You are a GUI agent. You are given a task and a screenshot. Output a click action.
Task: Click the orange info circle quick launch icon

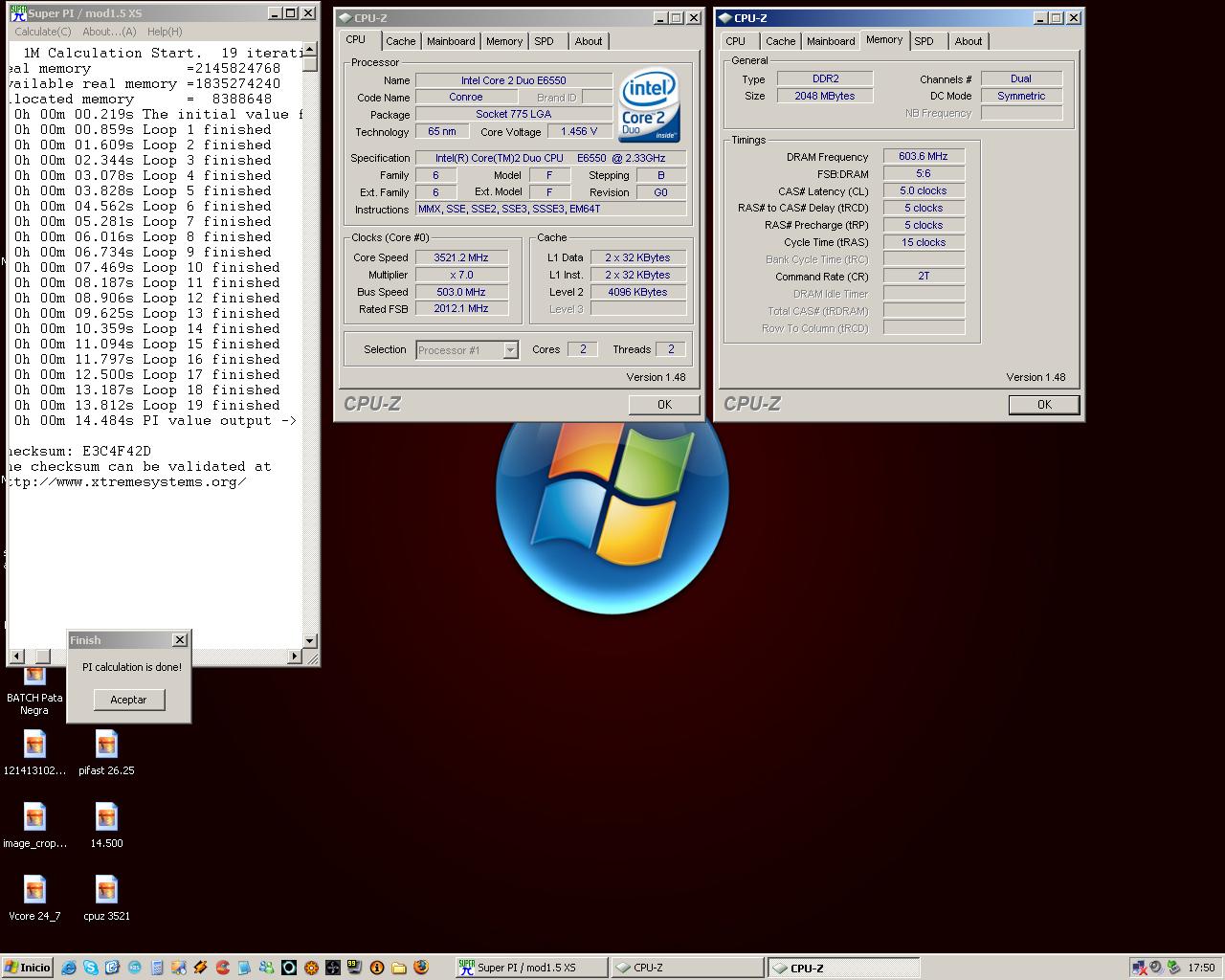point(377,968)
